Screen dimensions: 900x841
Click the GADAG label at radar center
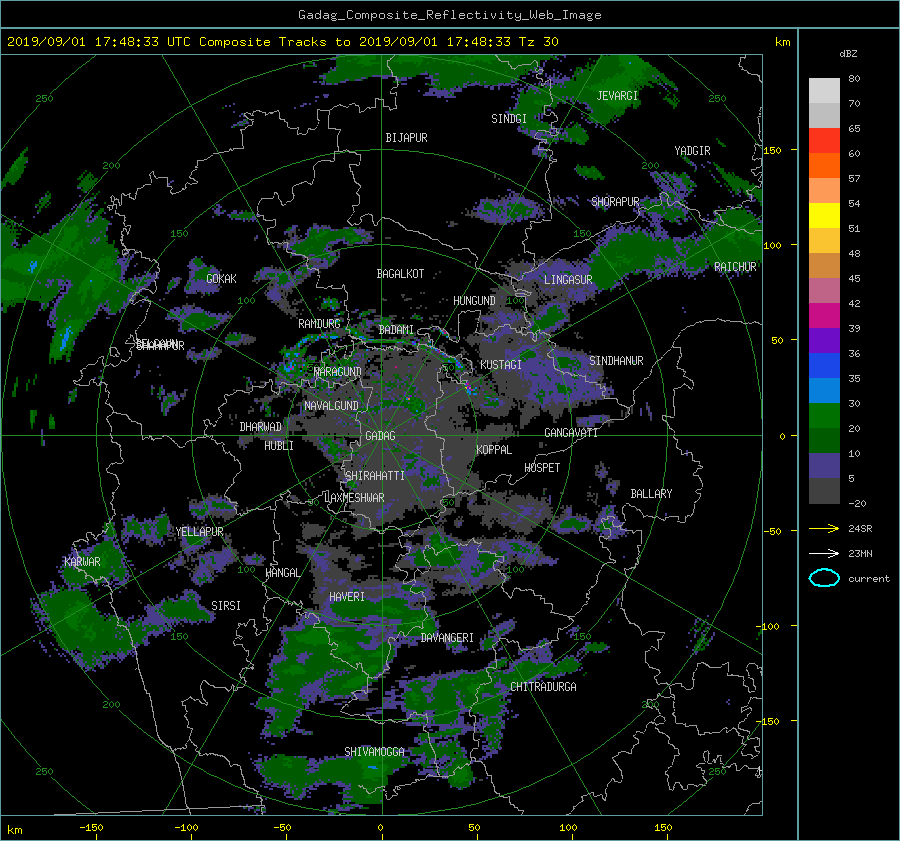tap(380, 436)
